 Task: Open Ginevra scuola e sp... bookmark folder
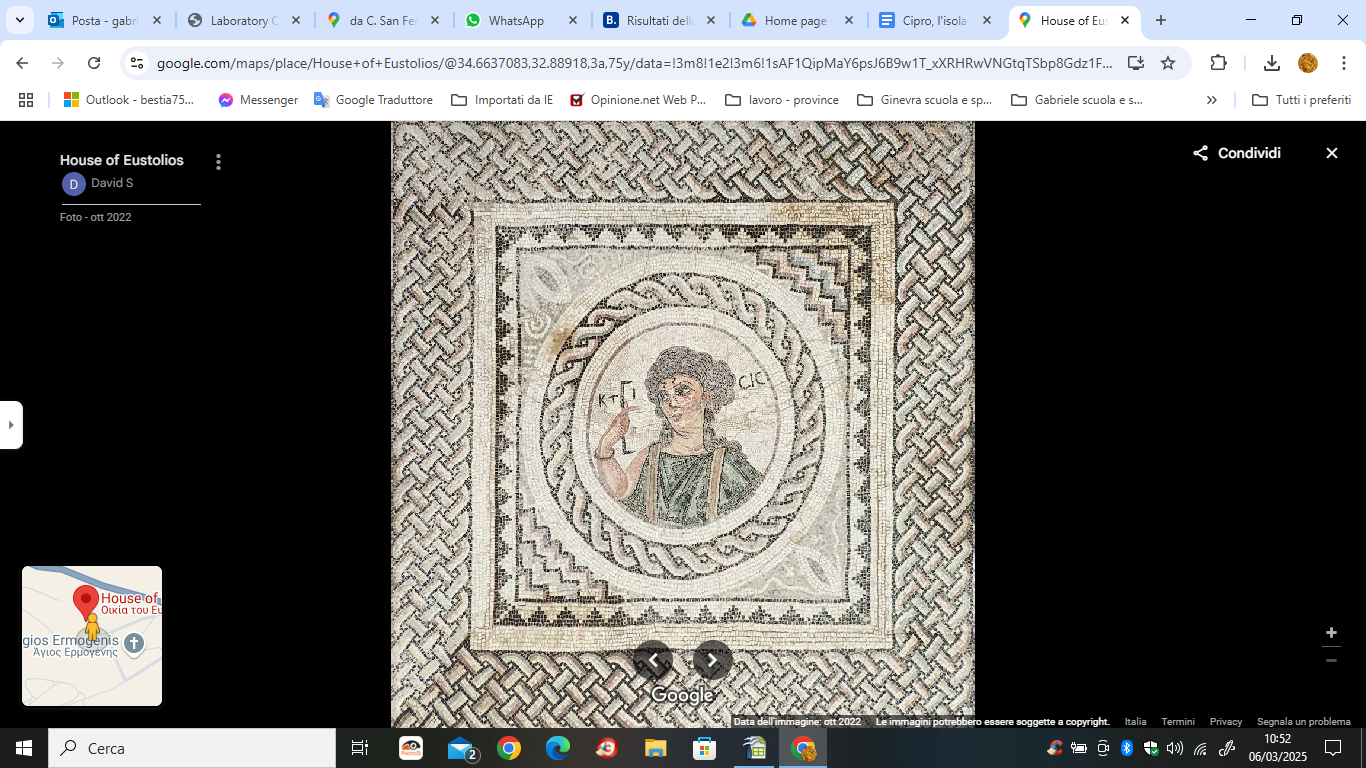[x=924, y=100]
